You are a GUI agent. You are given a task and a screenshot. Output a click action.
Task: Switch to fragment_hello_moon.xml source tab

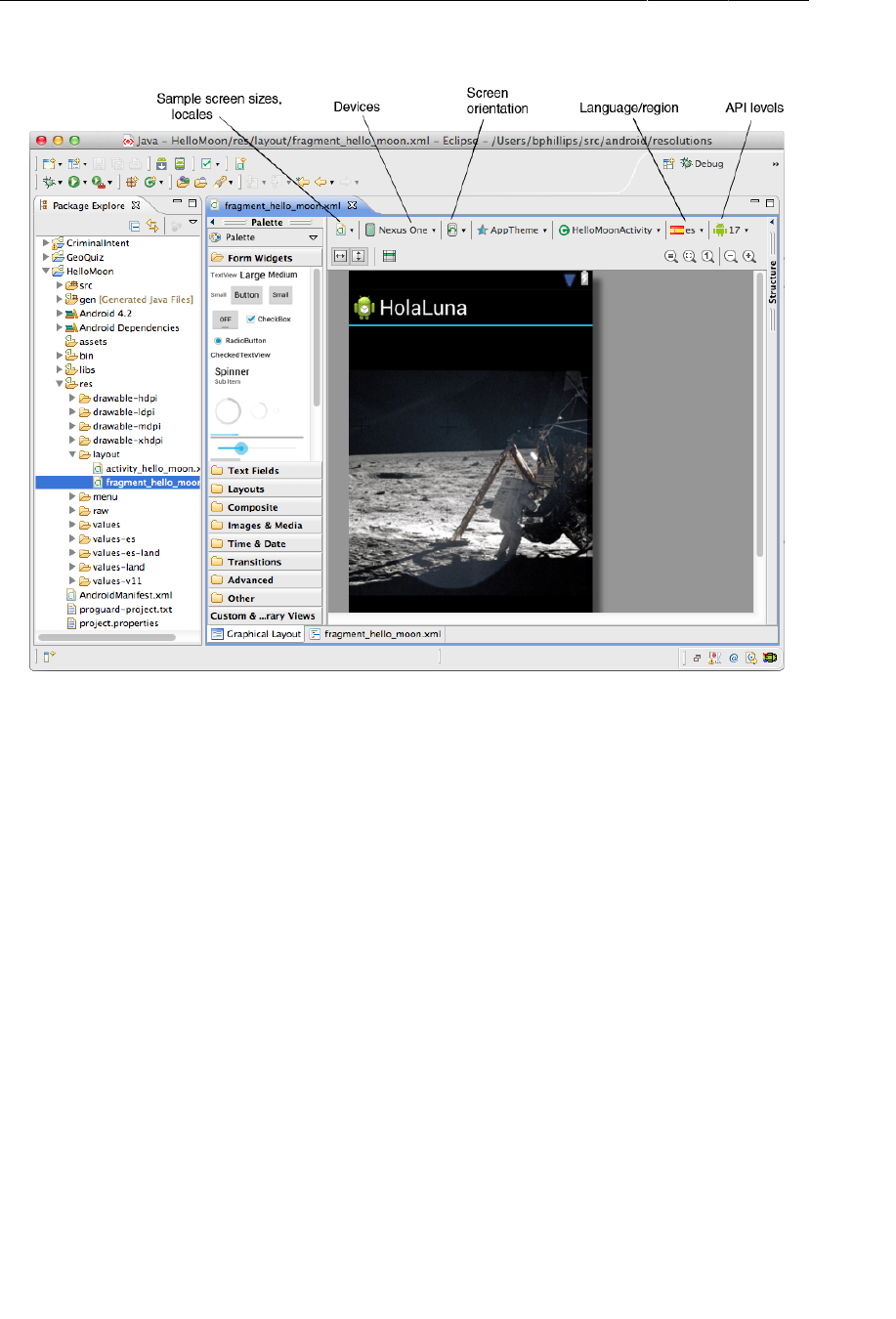(375, 634)
